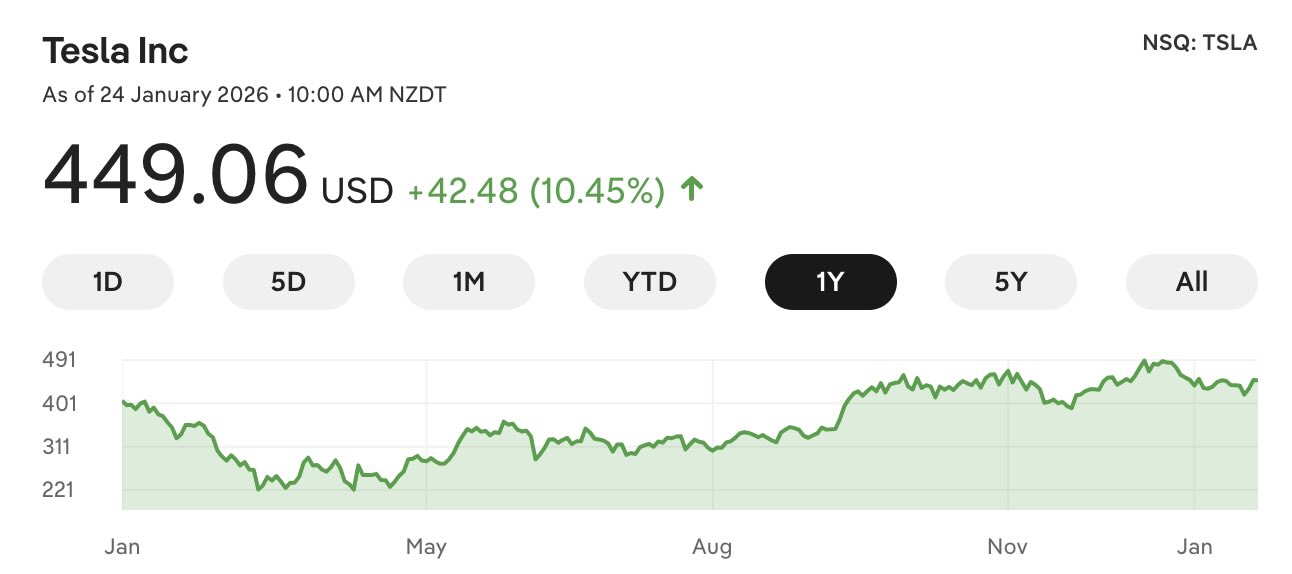Select the 5D time range
The image size is (1292, 574).
[x=288, y=282]
